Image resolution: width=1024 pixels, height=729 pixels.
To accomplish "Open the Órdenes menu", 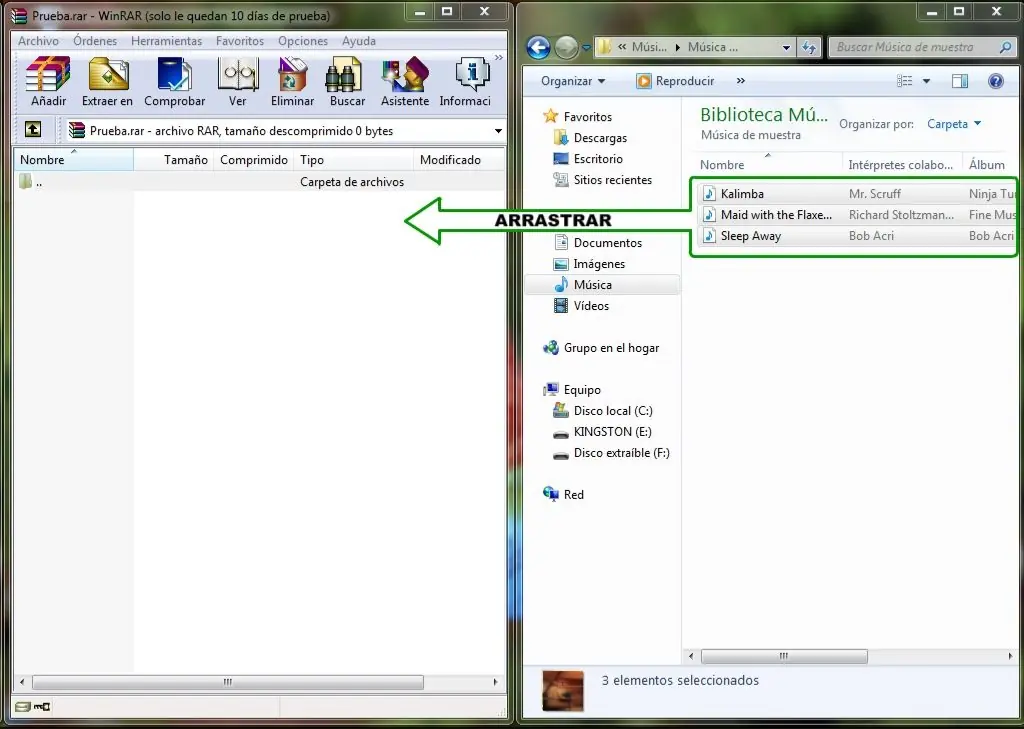I will click(95, 40).
